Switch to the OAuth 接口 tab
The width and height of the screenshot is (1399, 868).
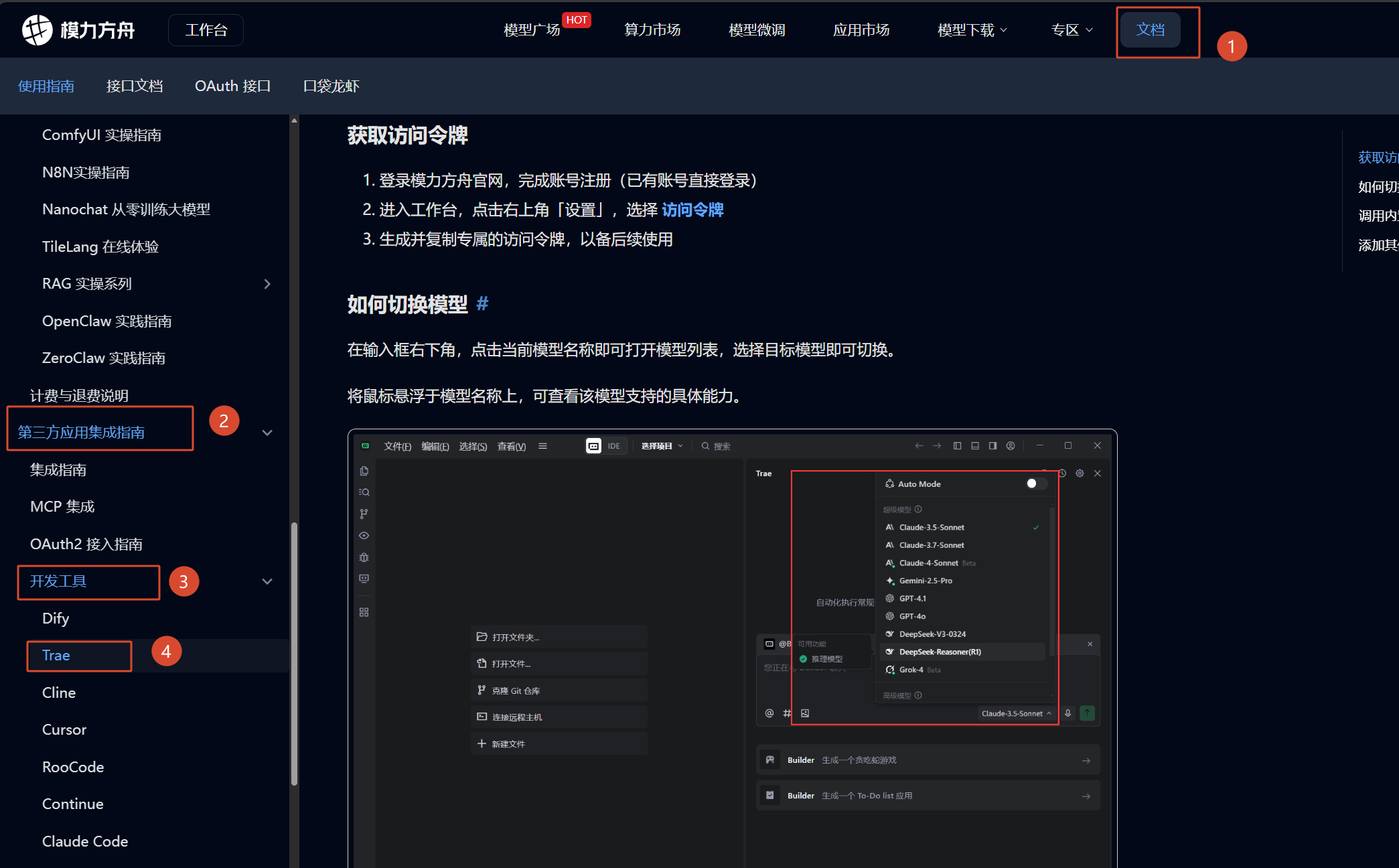click(232, 86)
